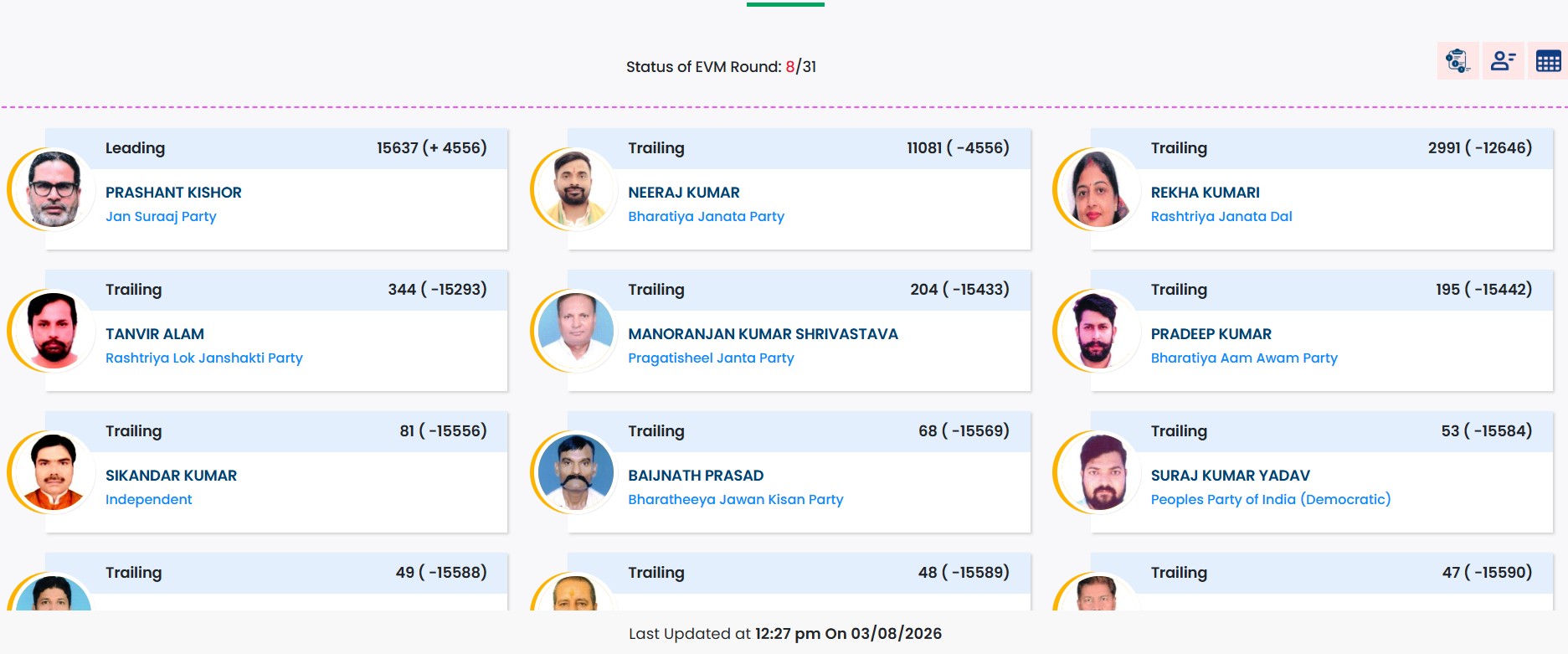
Task: Click the Bharatiya Janata Party label
Action: coord(706,216)
